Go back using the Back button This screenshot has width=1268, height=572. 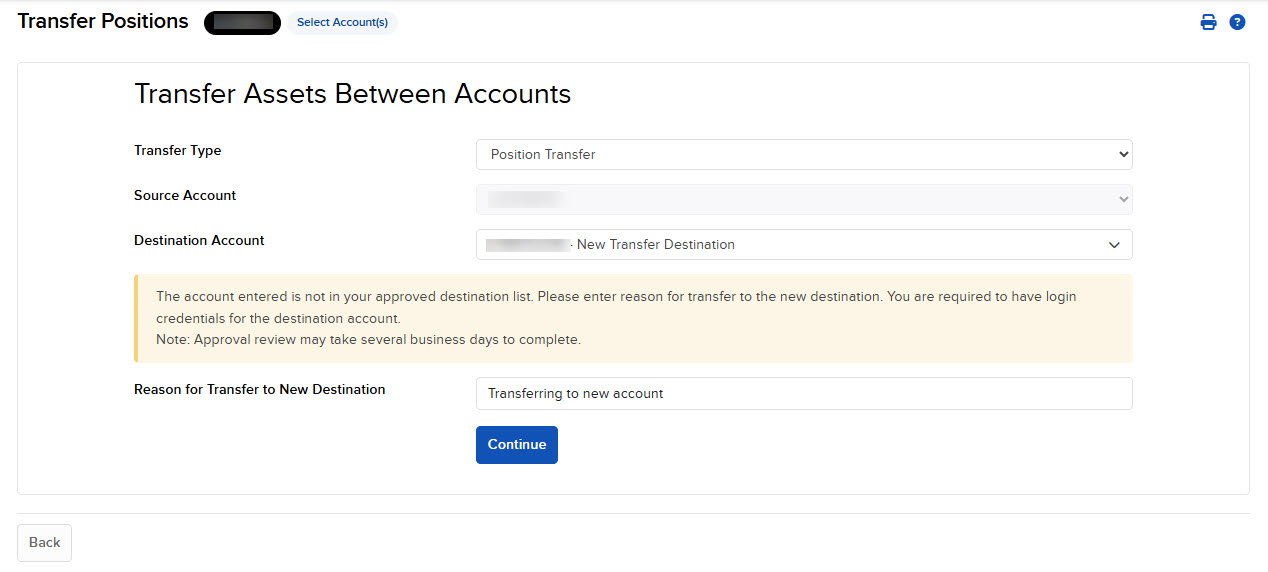[x=44, y=542]
